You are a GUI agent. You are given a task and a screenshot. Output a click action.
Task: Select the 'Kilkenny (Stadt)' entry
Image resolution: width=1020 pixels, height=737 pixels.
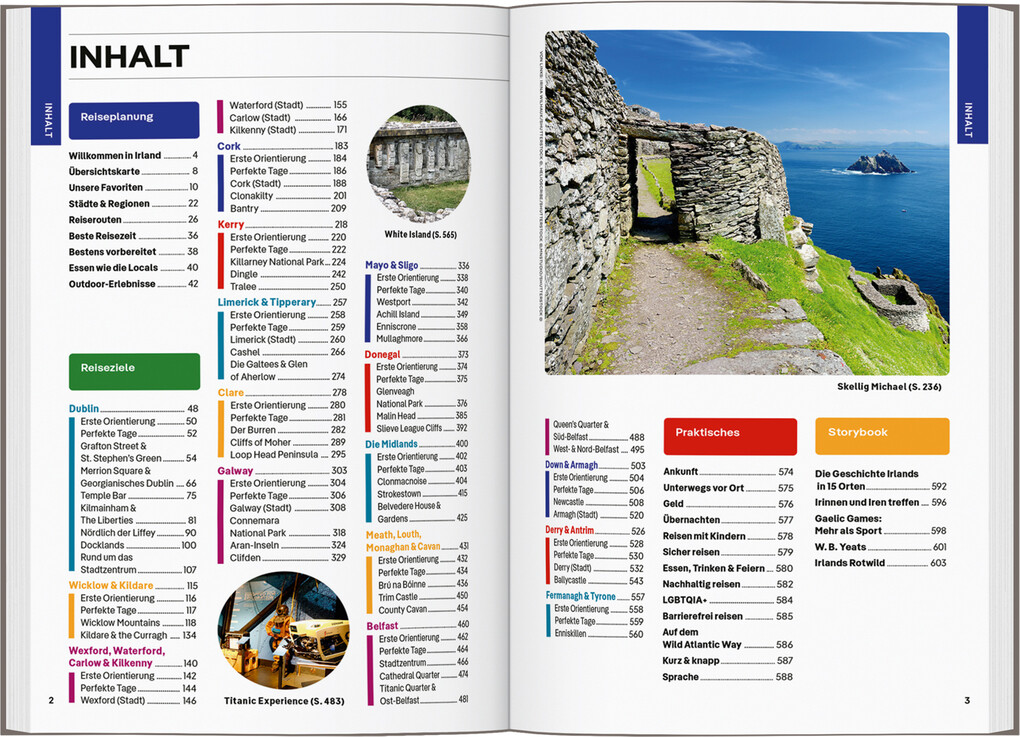coord(288,129)
